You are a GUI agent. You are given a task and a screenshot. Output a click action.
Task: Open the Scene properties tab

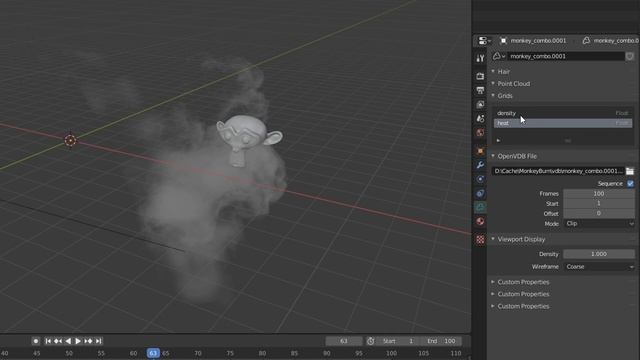pos(480,118)
